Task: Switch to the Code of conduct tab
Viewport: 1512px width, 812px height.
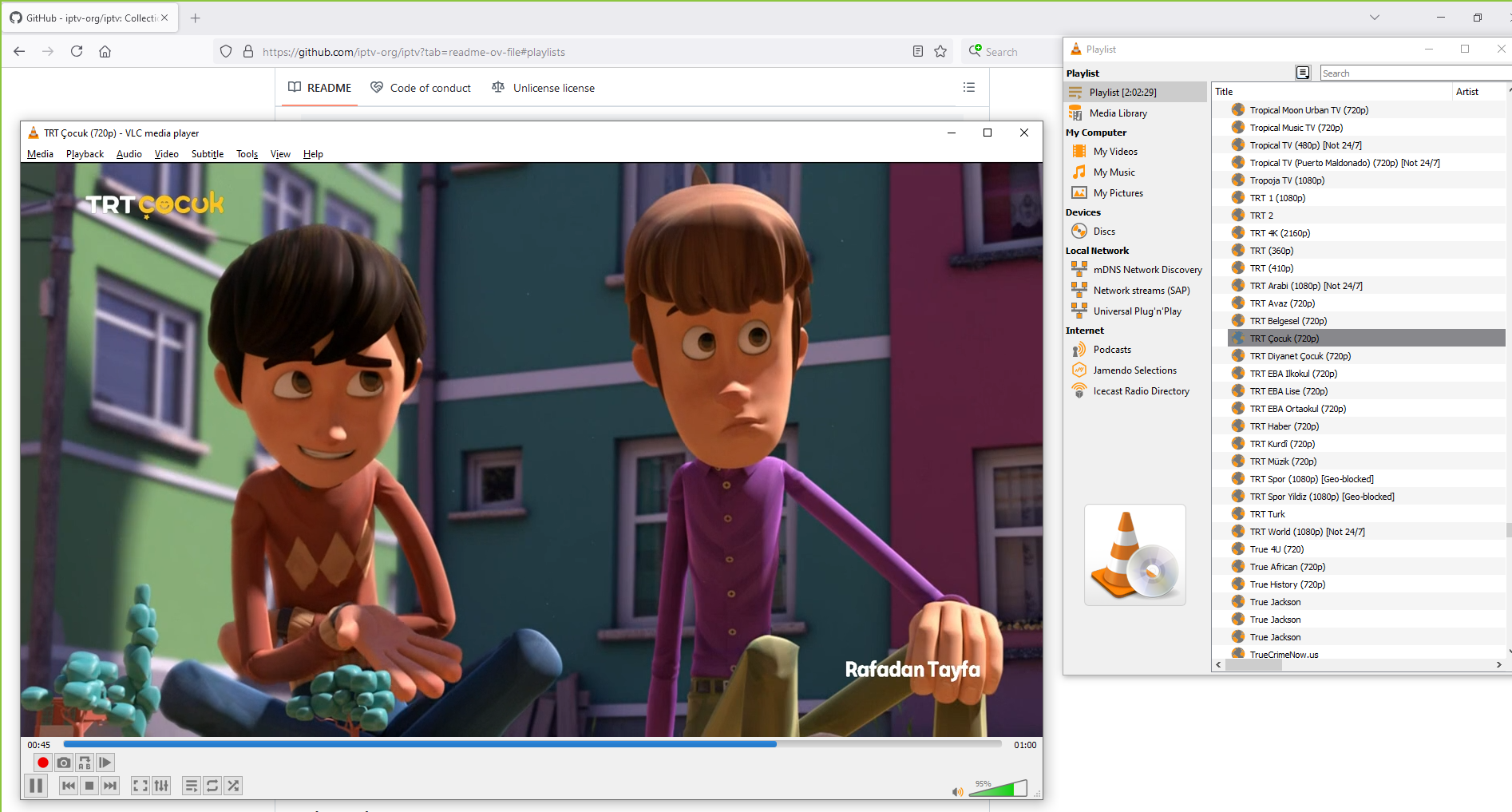Action: (x=421, y=88)
